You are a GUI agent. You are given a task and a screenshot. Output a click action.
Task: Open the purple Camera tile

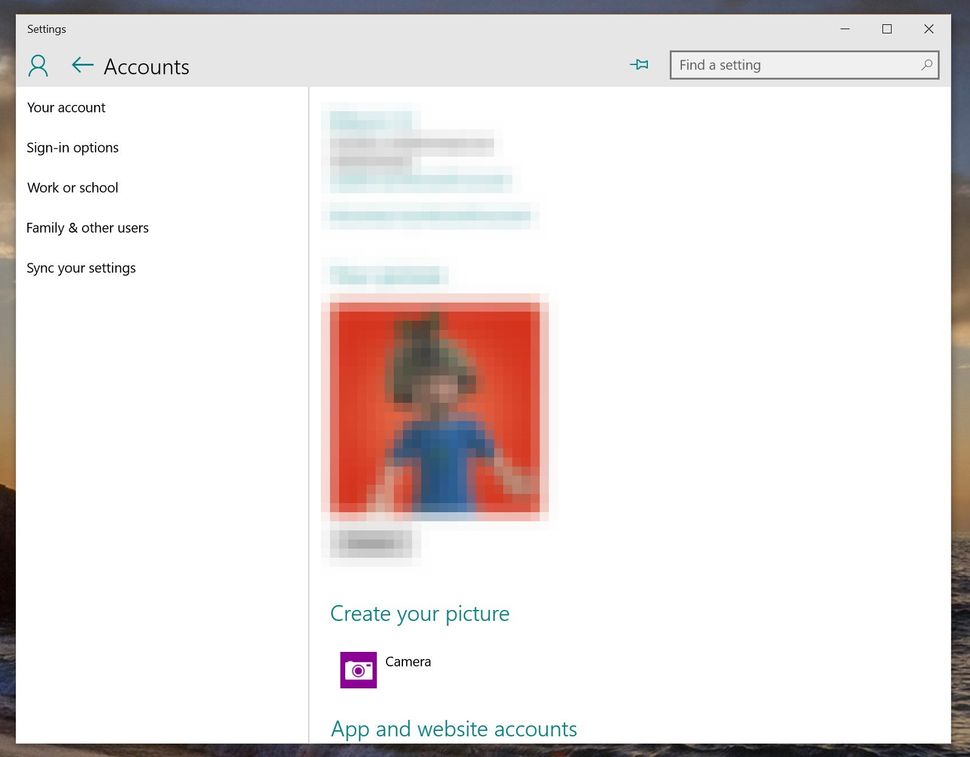click(357, 669)
